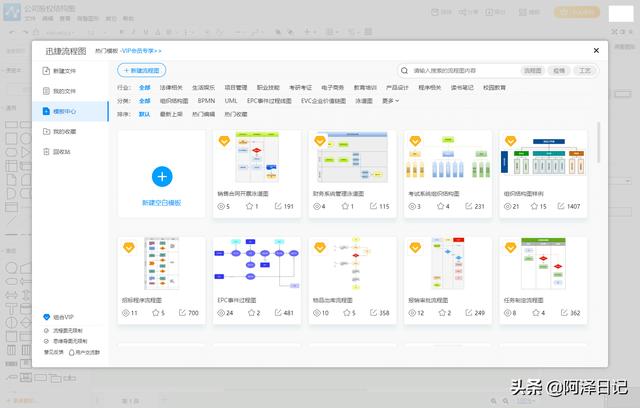Click the 新建空白模板 link text
Viewport: 640px width, 408px height.
point(162,203)
